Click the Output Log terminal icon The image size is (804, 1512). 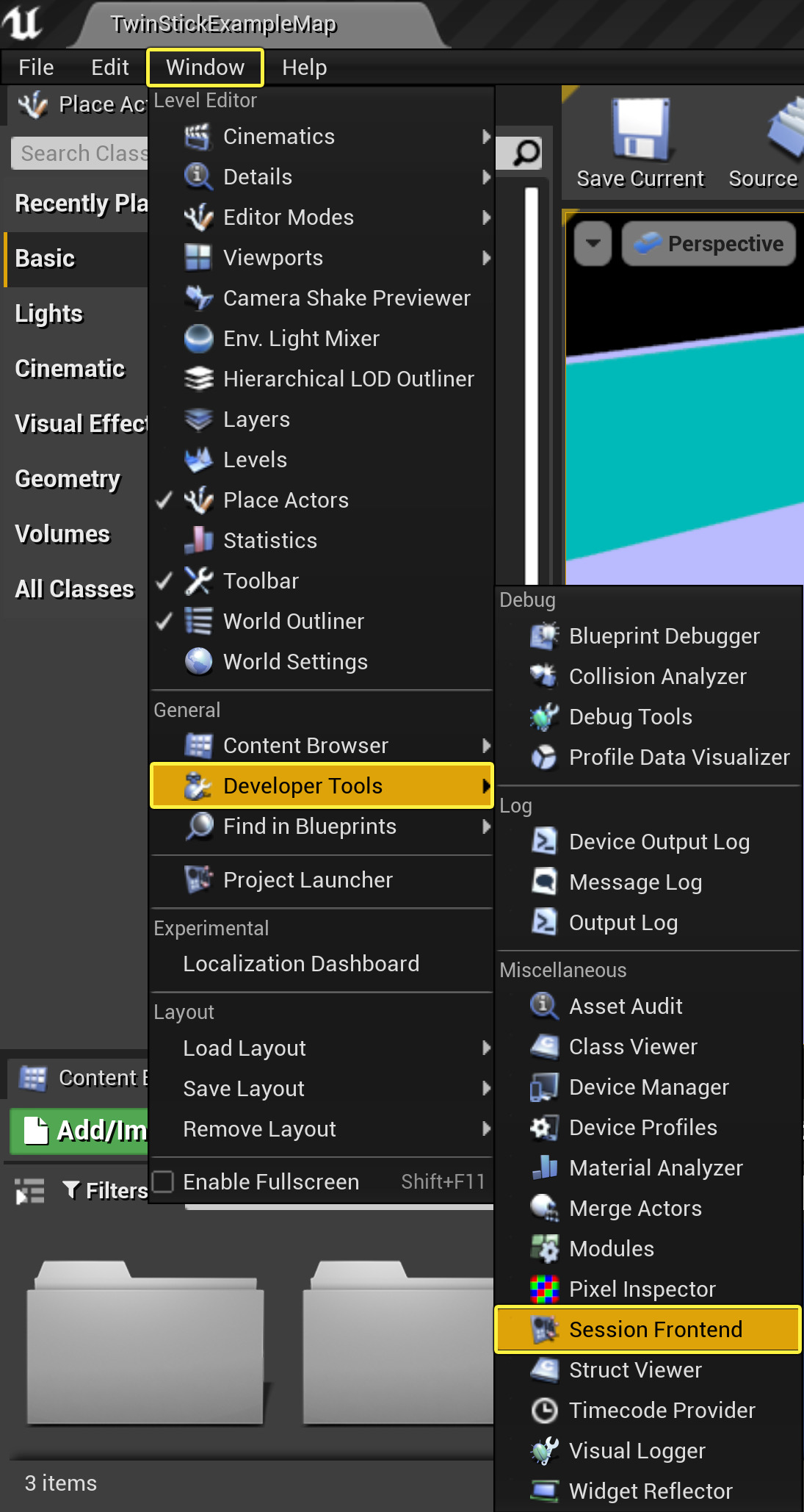point(544,923)
